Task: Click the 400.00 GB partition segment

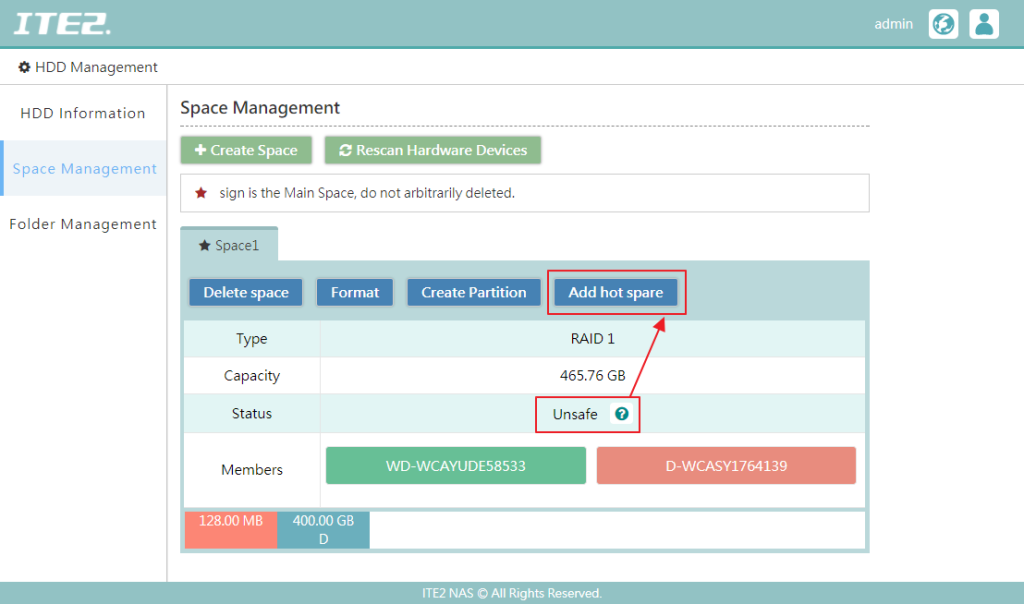Action: coord(323,529)
